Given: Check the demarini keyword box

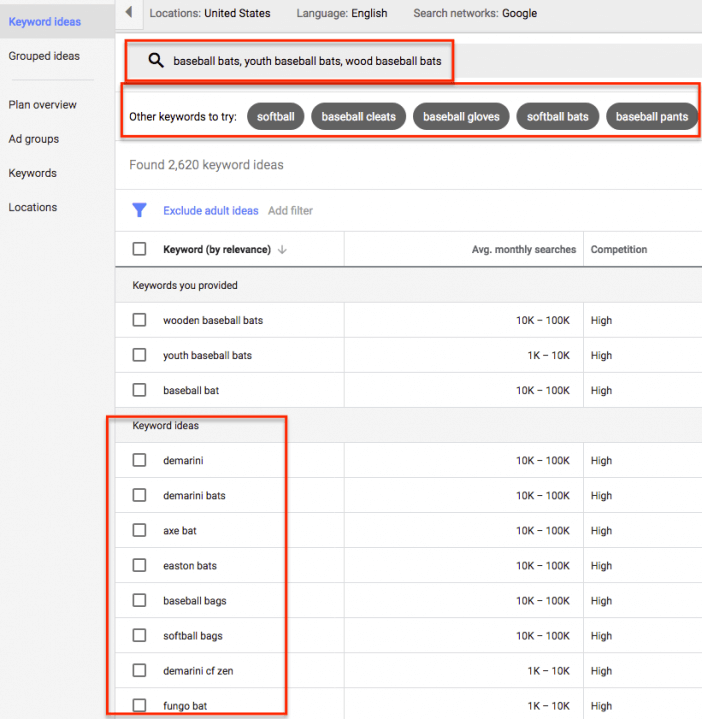Looking at the screenshot, I should point(139,460).
